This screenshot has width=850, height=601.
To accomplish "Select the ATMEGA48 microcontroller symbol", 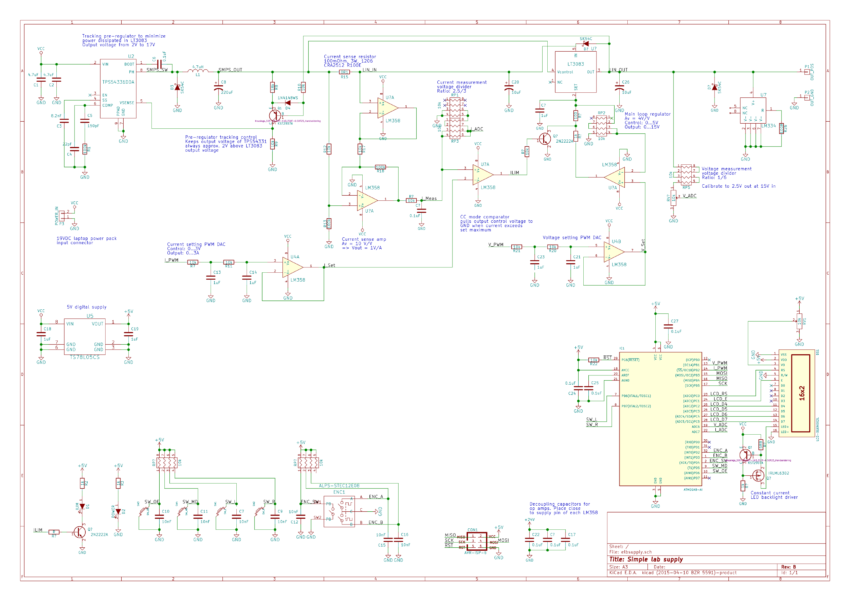I will point(658,419).
